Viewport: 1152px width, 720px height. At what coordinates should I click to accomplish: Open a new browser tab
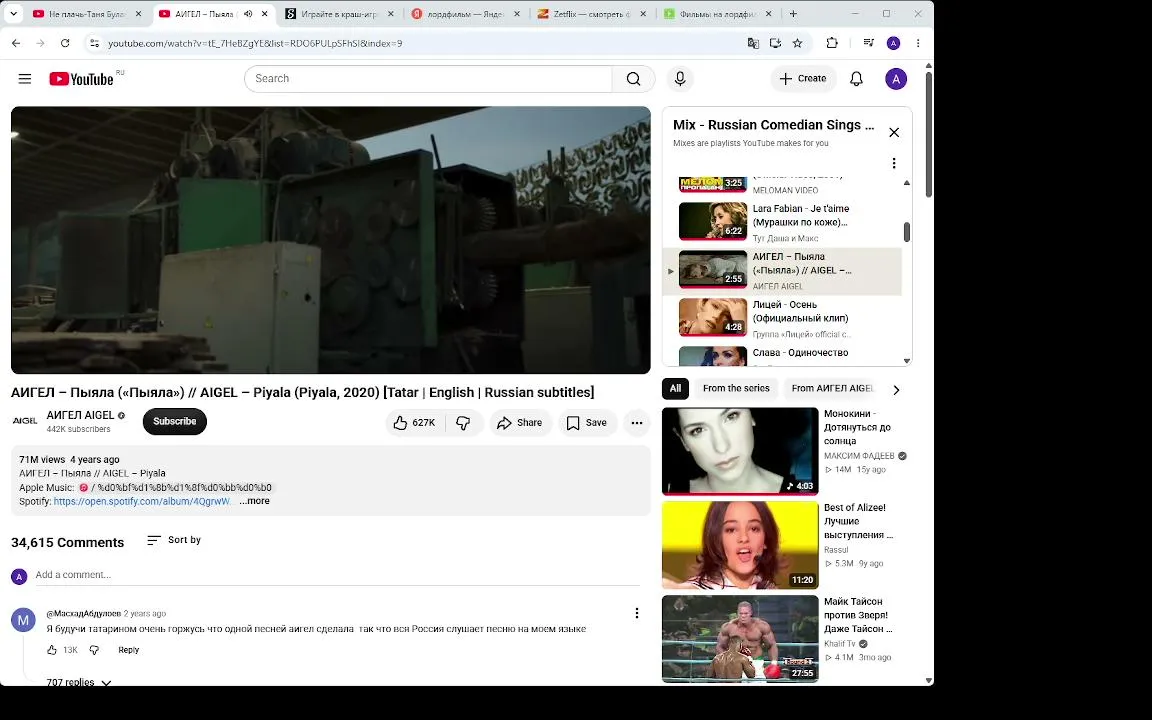793,14
